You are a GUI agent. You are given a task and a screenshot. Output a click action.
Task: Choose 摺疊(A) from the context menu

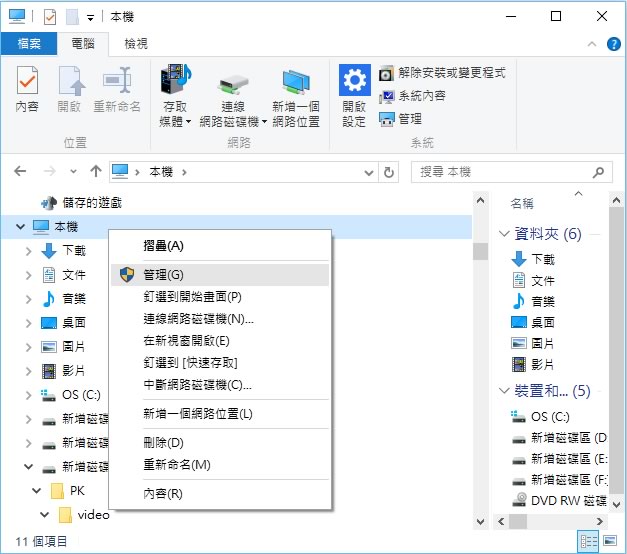[220, 246]
